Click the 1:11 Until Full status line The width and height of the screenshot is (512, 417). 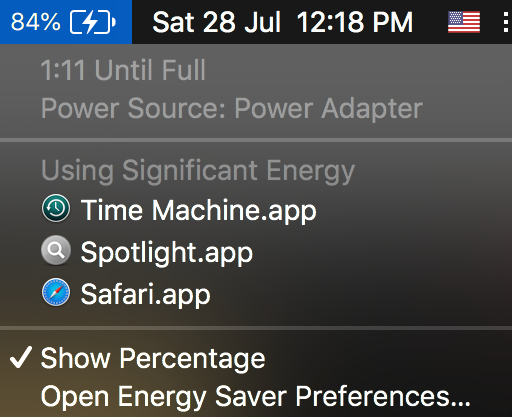(x=123, y=70)
